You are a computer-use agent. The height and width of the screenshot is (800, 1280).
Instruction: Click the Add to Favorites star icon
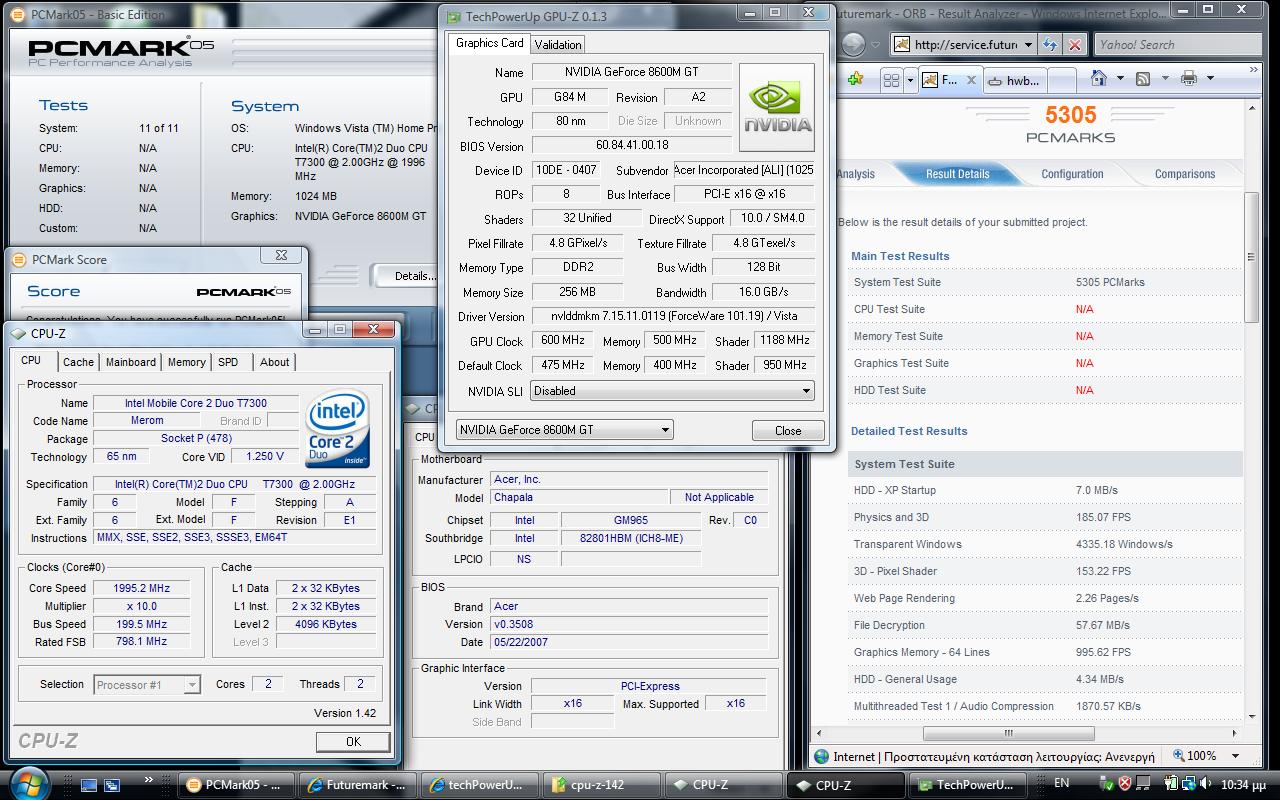(x=856, y=80)
